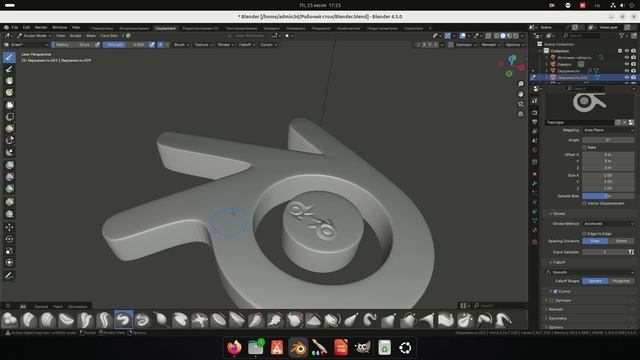Hide Камера object using its eye icon
The width and height of the screenshot is (640, 360).
click(627, 64)
